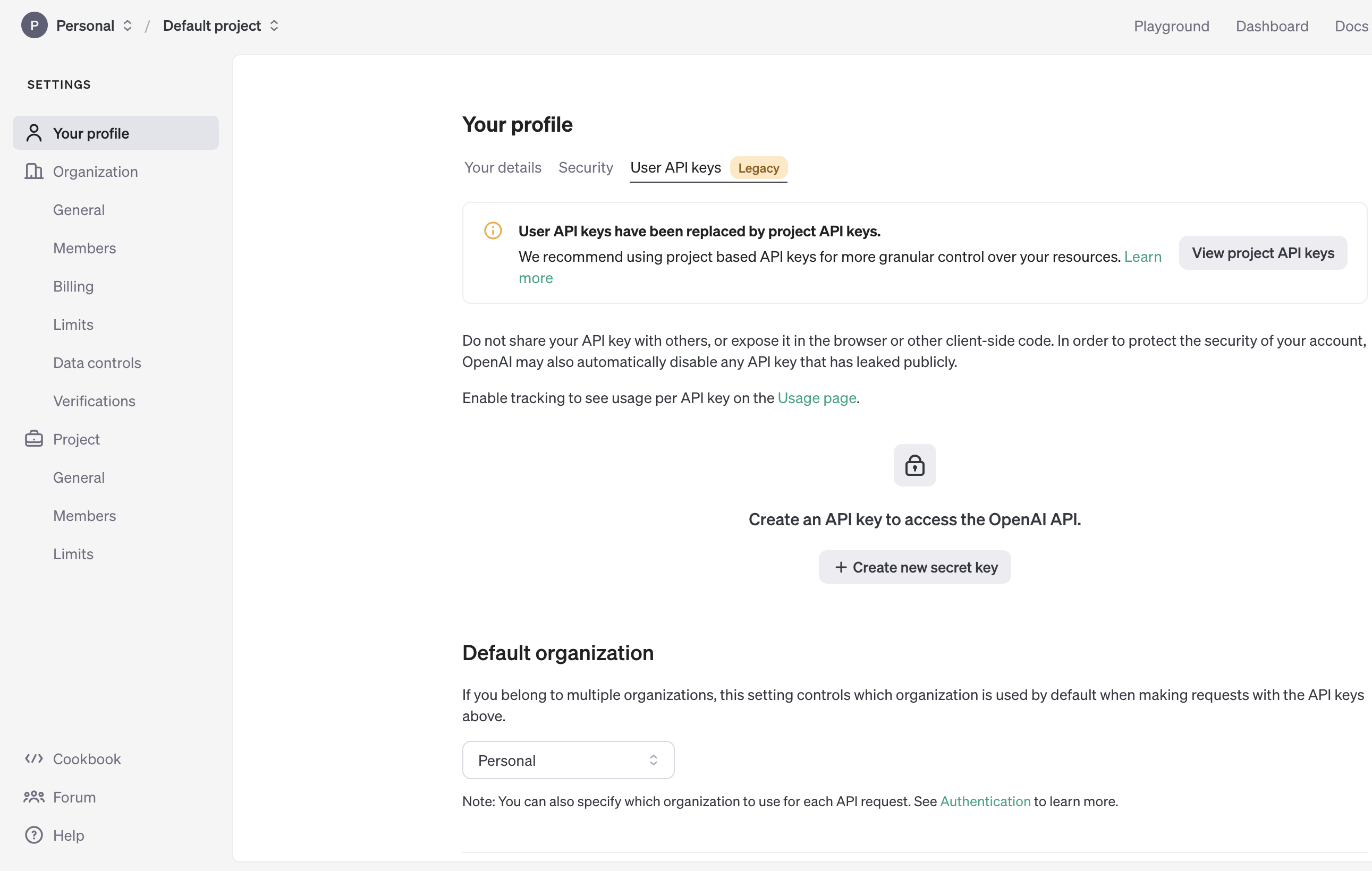This screenshot has height=871, width=1372.
Task: Click the lock icon above API key message
Action: point(914,465)
